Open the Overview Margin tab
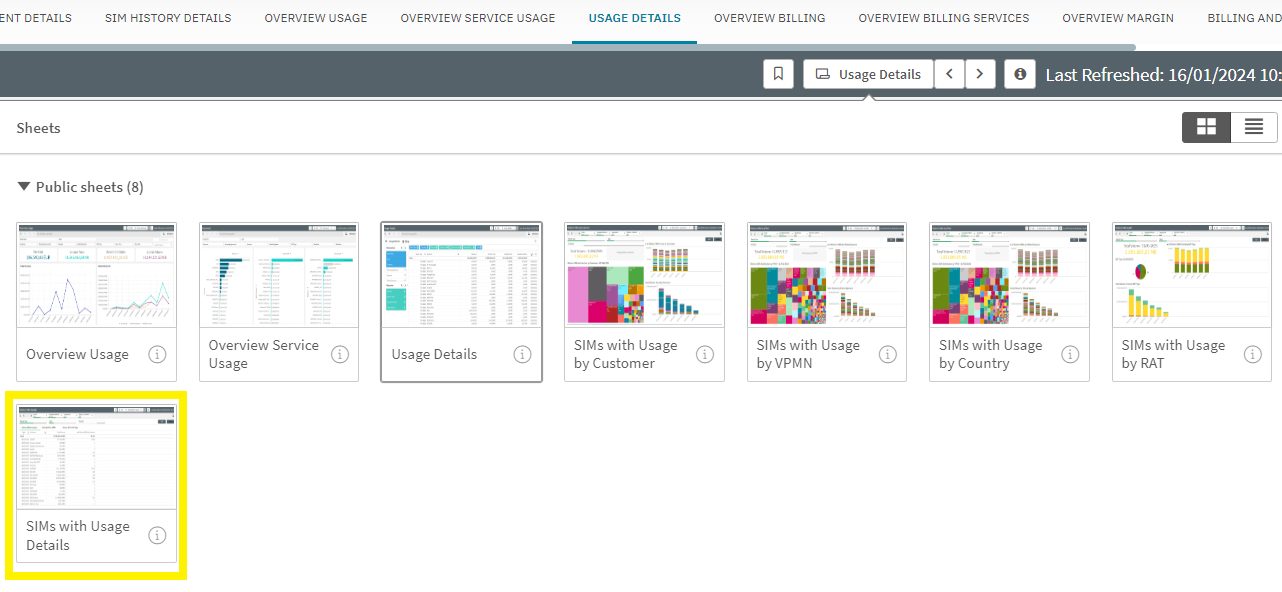1282x592 pixels. click(x=1117, y=18)
